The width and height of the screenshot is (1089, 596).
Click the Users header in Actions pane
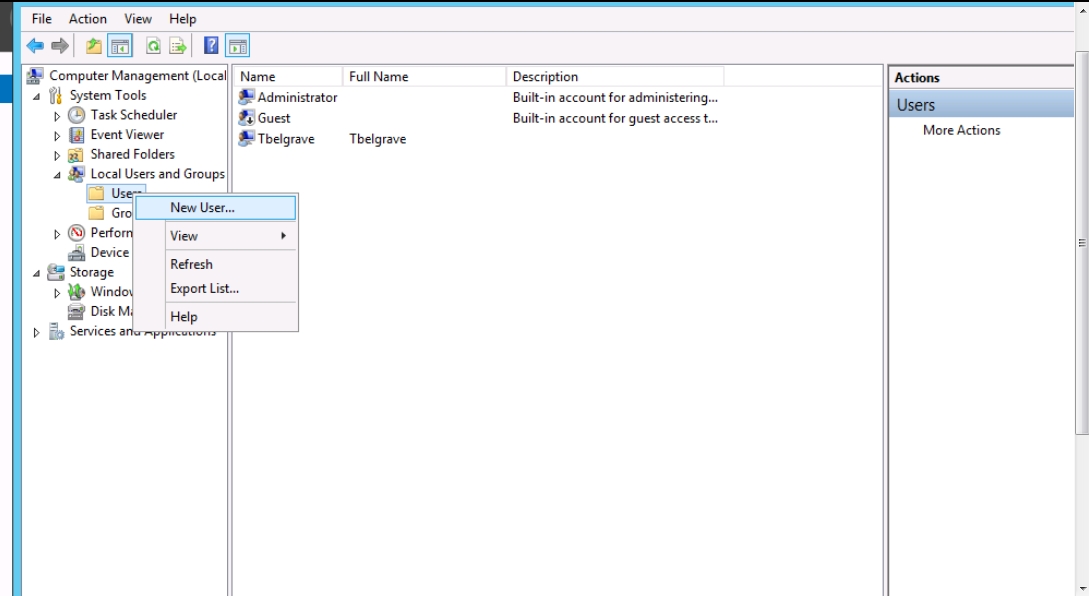pos(981,105)
